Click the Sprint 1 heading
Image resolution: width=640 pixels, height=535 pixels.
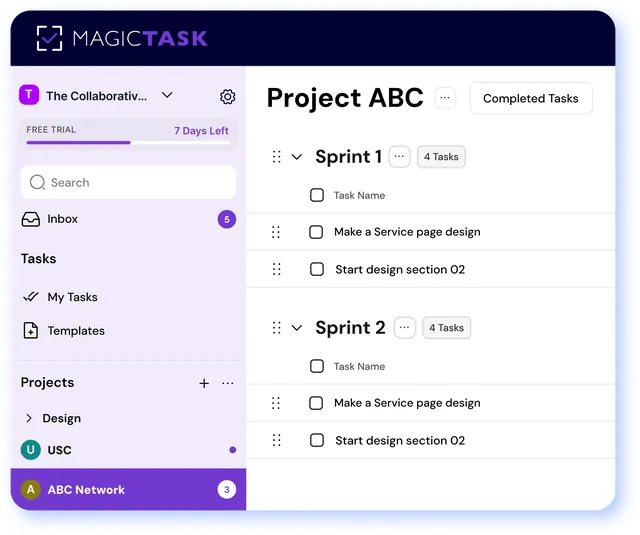point(348,157)
